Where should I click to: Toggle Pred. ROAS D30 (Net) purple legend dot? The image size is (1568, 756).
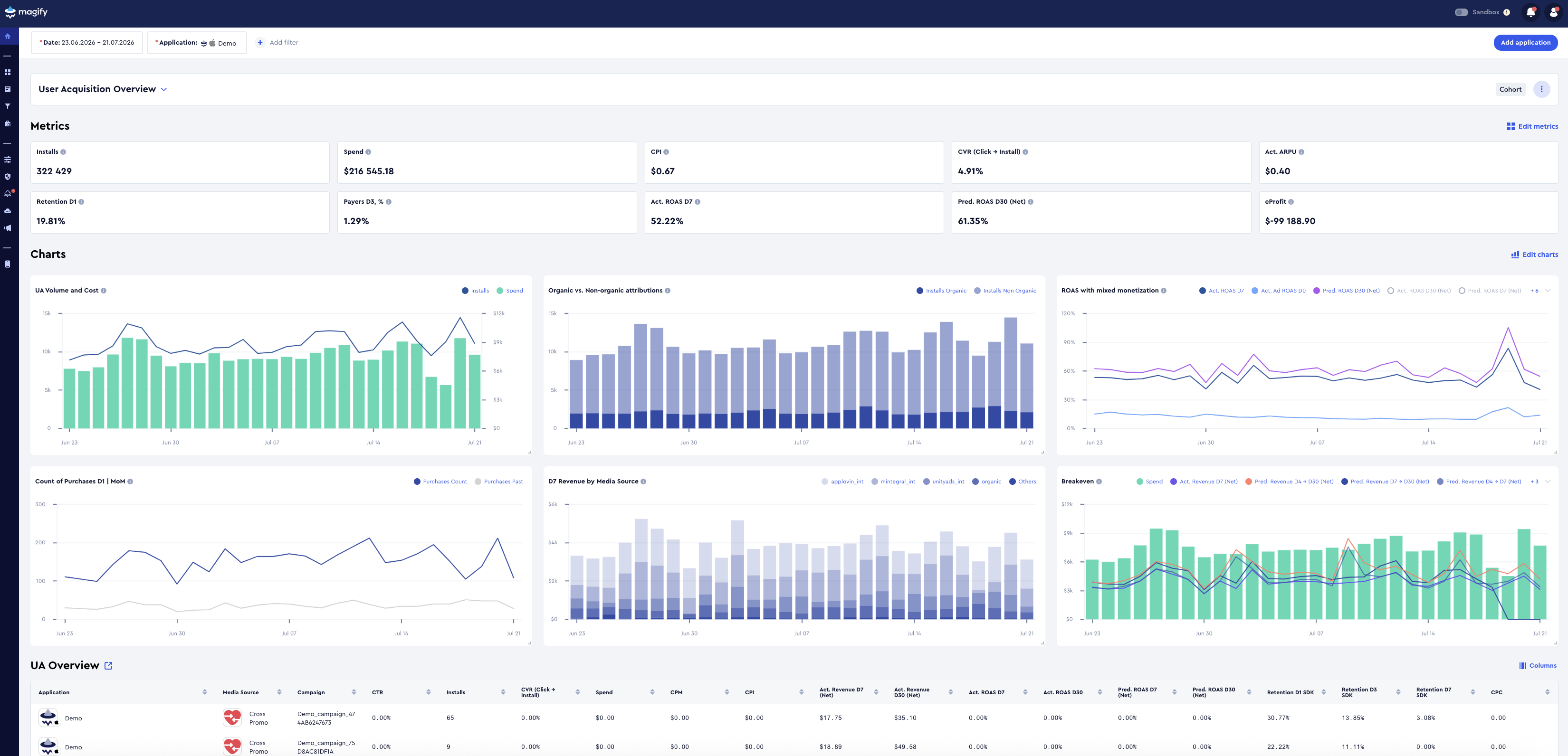click(1317, 291)
